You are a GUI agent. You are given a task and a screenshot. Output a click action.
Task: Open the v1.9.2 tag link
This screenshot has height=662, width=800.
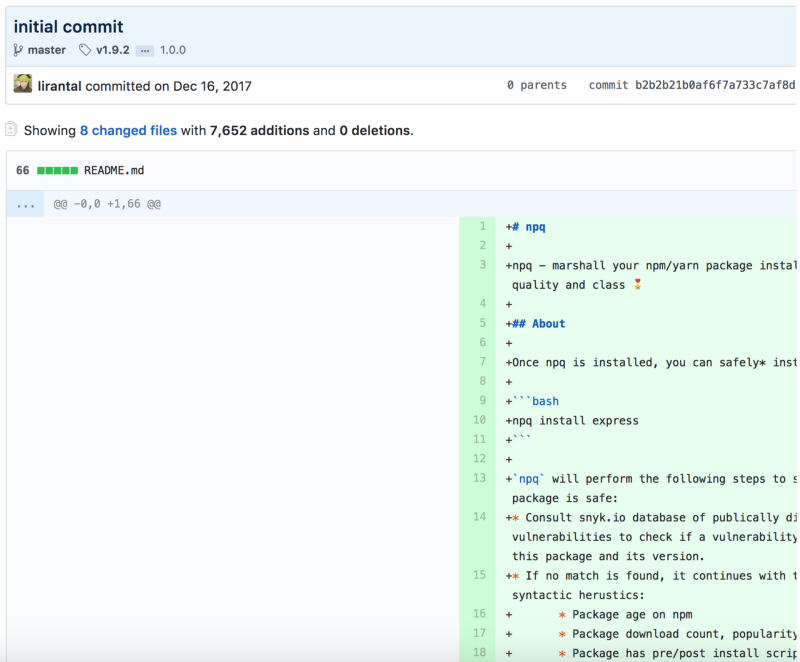[112, 50]
